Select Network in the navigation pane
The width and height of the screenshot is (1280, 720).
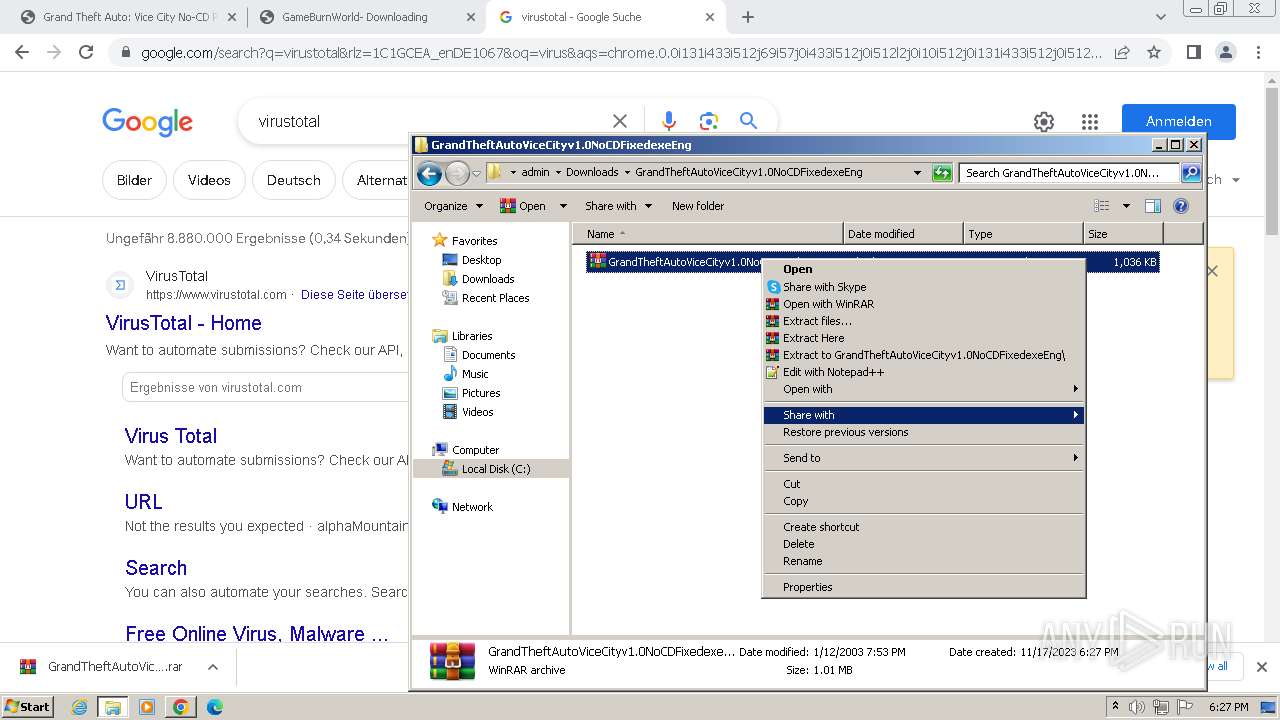[x=472, y=507]
